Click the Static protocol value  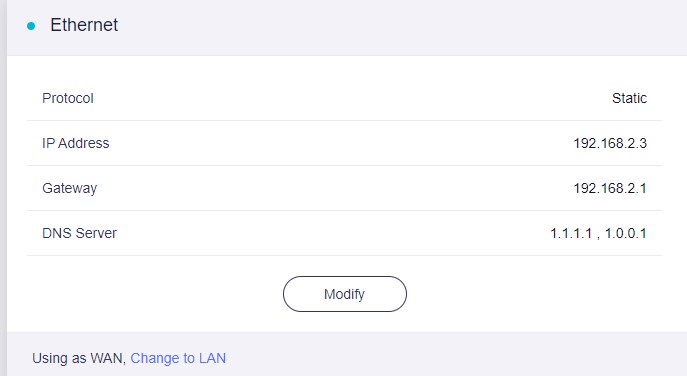pos(629,98)
